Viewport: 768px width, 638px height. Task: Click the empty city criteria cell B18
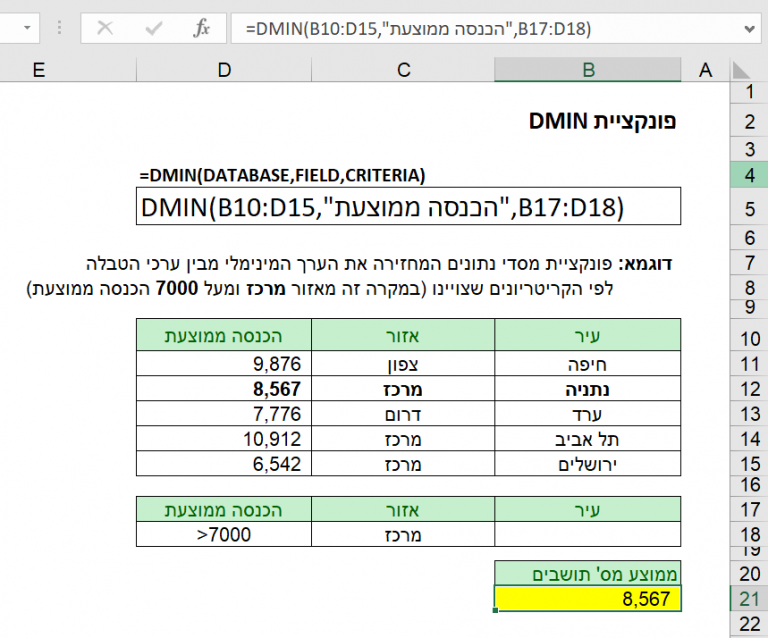[x=588, y=534]
